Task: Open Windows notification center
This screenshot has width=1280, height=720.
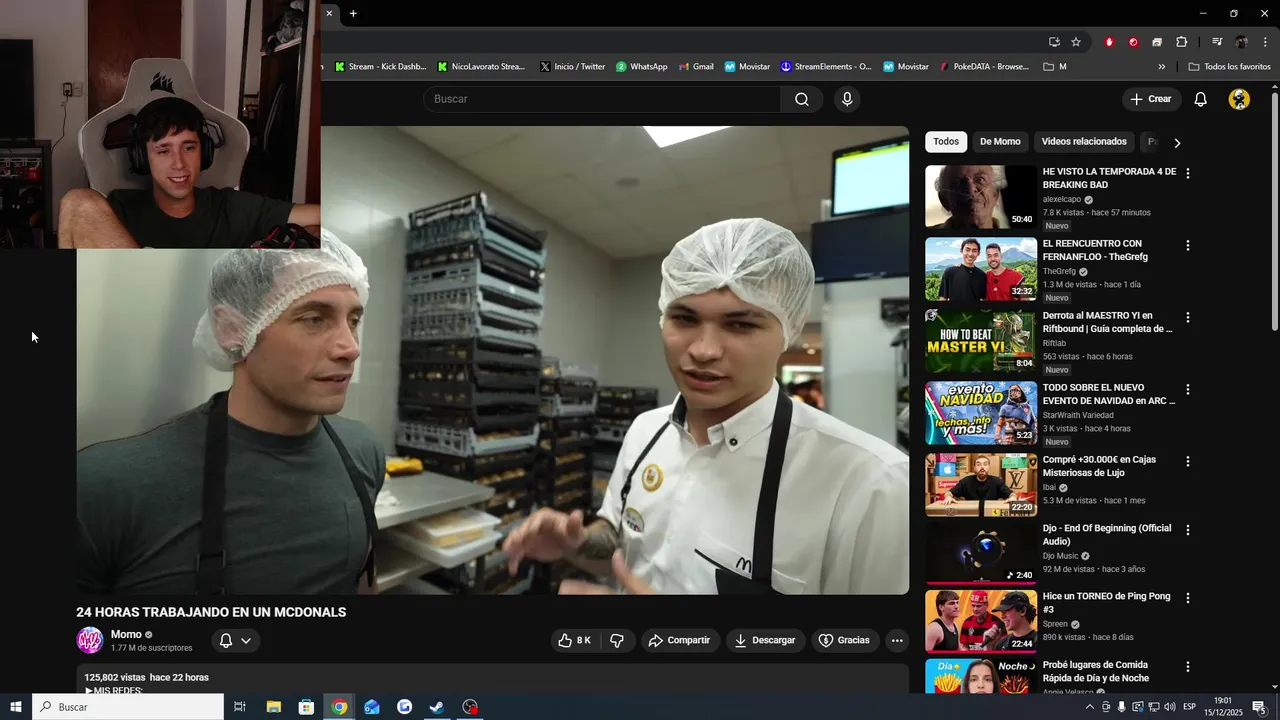Action: tap(1259, 707)
